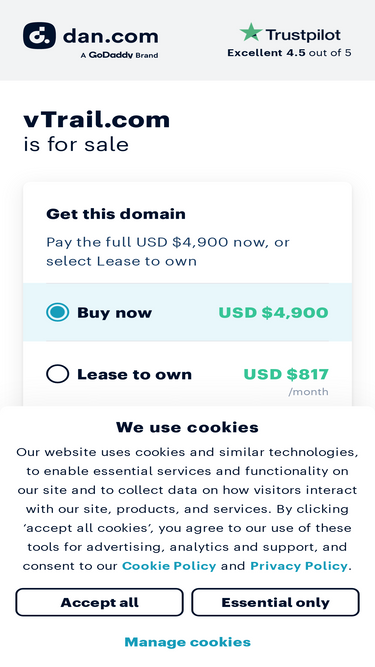
Task: Open the Privacy Policy link
Action: tap(299, 566)
